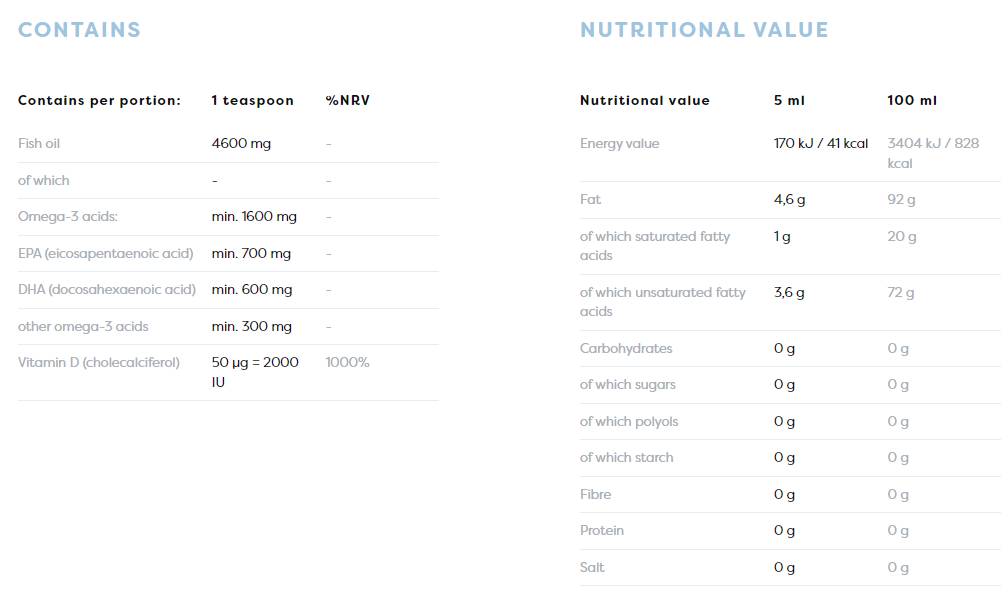
Task: Click the %NRV column header
Action: tap(347, 101)
